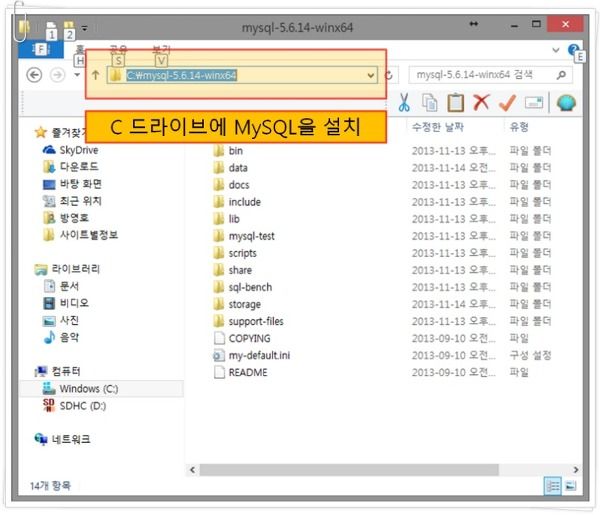Image resolution: width=600 pixels, height=515 pixels.
Task: Click the address bar path C:\mysql-5.6.14-winx64
Action: 181,75
